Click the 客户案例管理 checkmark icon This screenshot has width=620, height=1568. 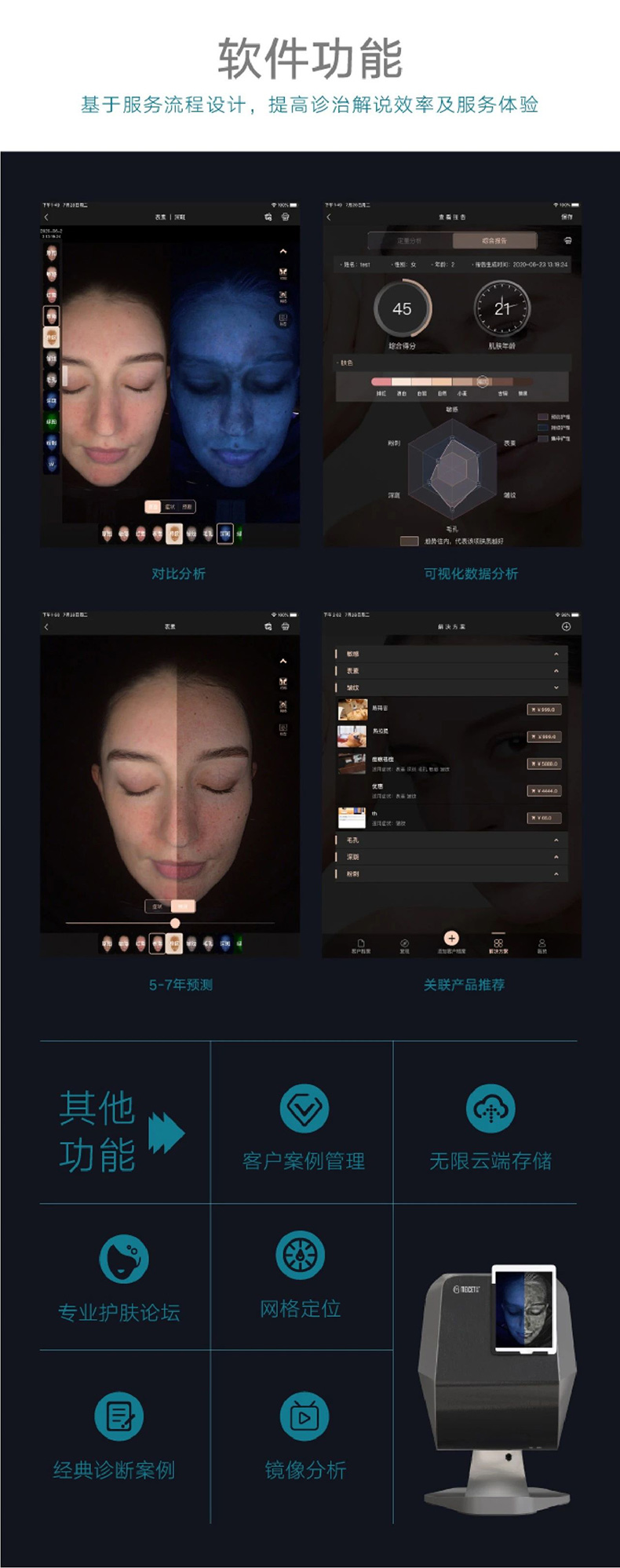[x=304, y=1108]
